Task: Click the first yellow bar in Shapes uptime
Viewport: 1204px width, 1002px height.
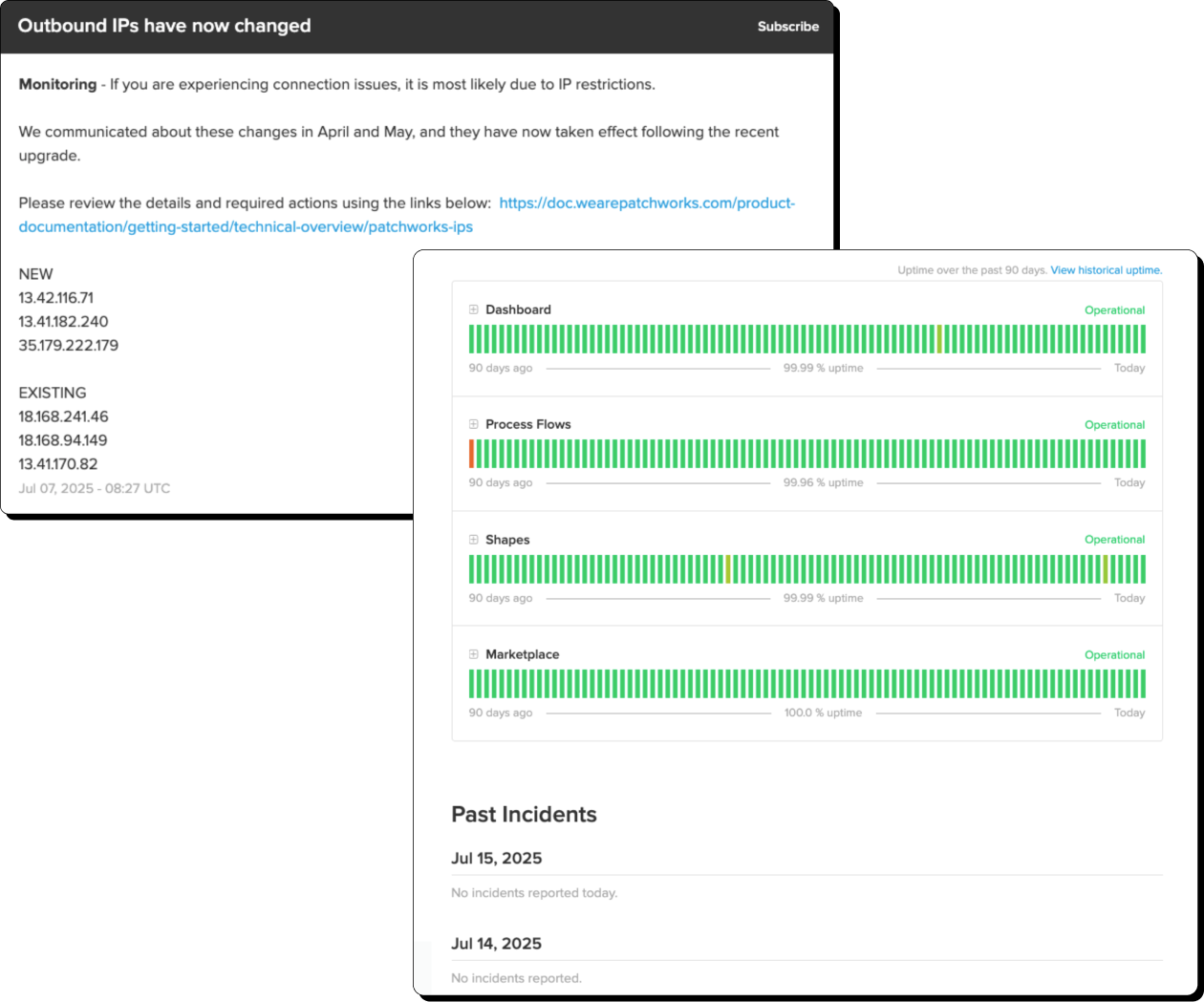Action: click(x=728, y=569)
